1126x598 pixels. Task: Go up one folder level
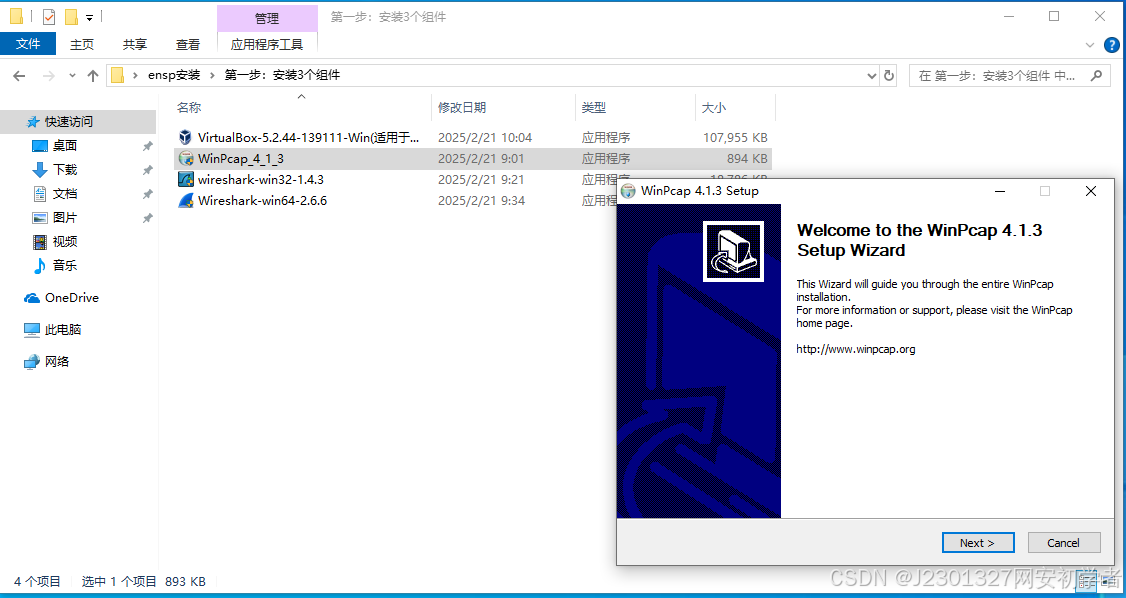93,75
